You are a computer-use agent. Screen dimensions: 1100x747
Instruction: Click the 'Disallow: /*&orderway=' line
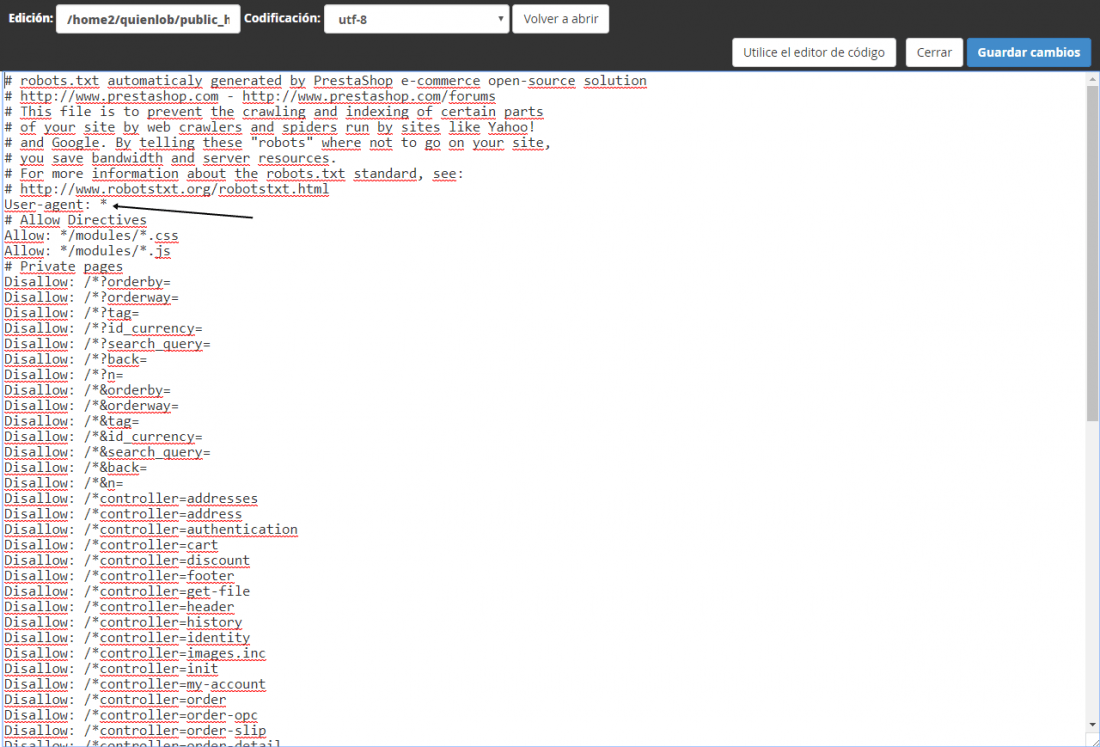point(91,405)
